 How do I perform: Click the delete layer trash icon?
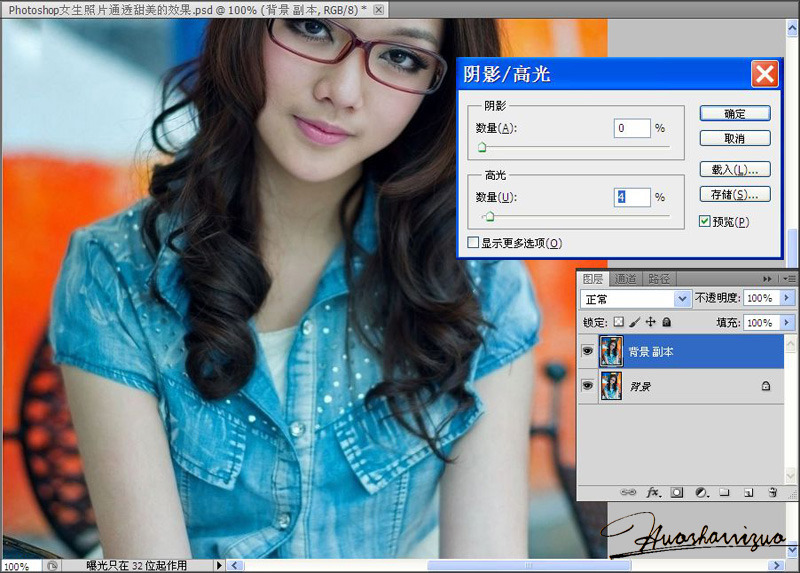[772, 492]
